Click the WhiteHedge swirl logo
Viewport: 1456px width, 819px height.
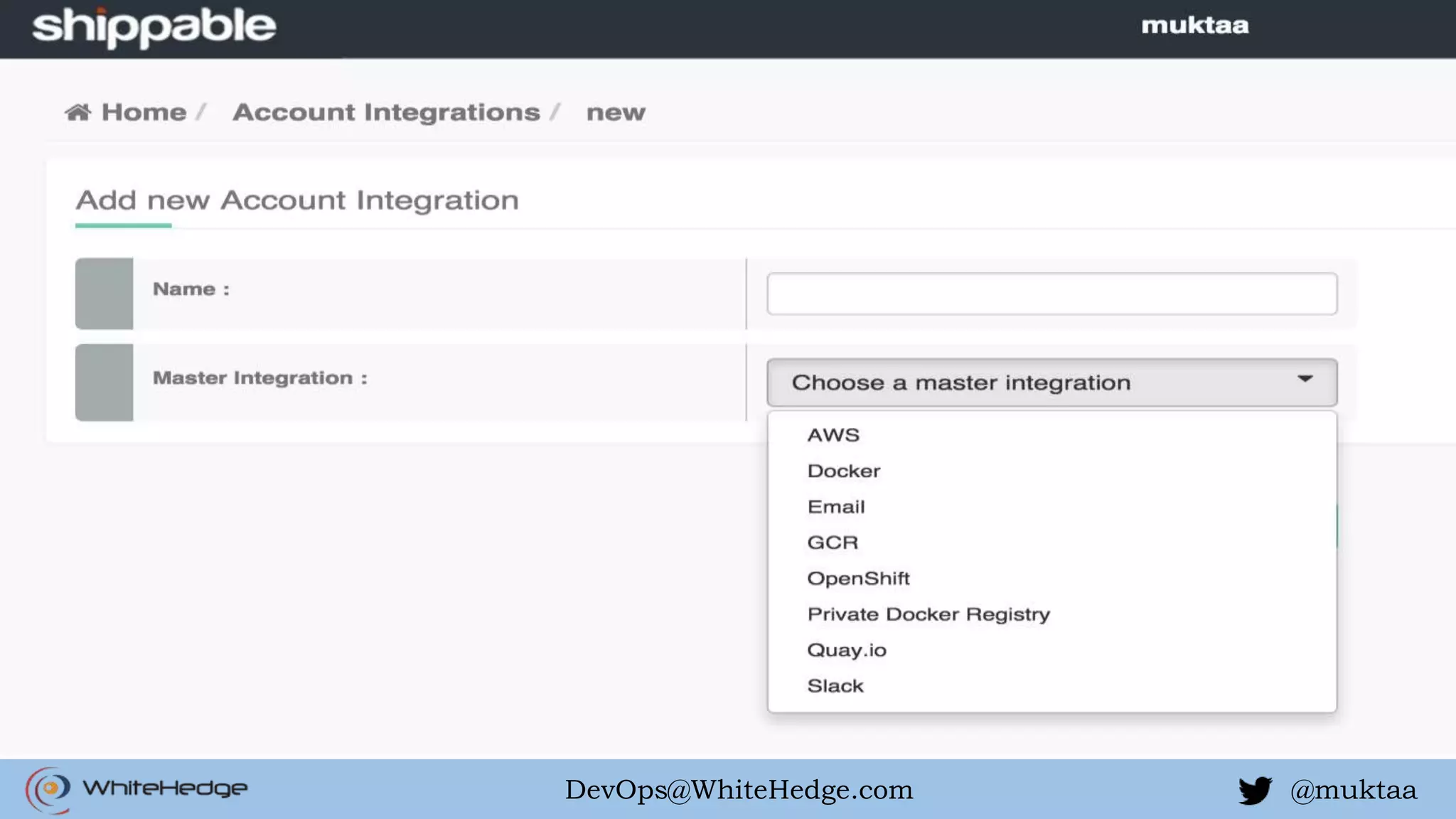point(48,789)
